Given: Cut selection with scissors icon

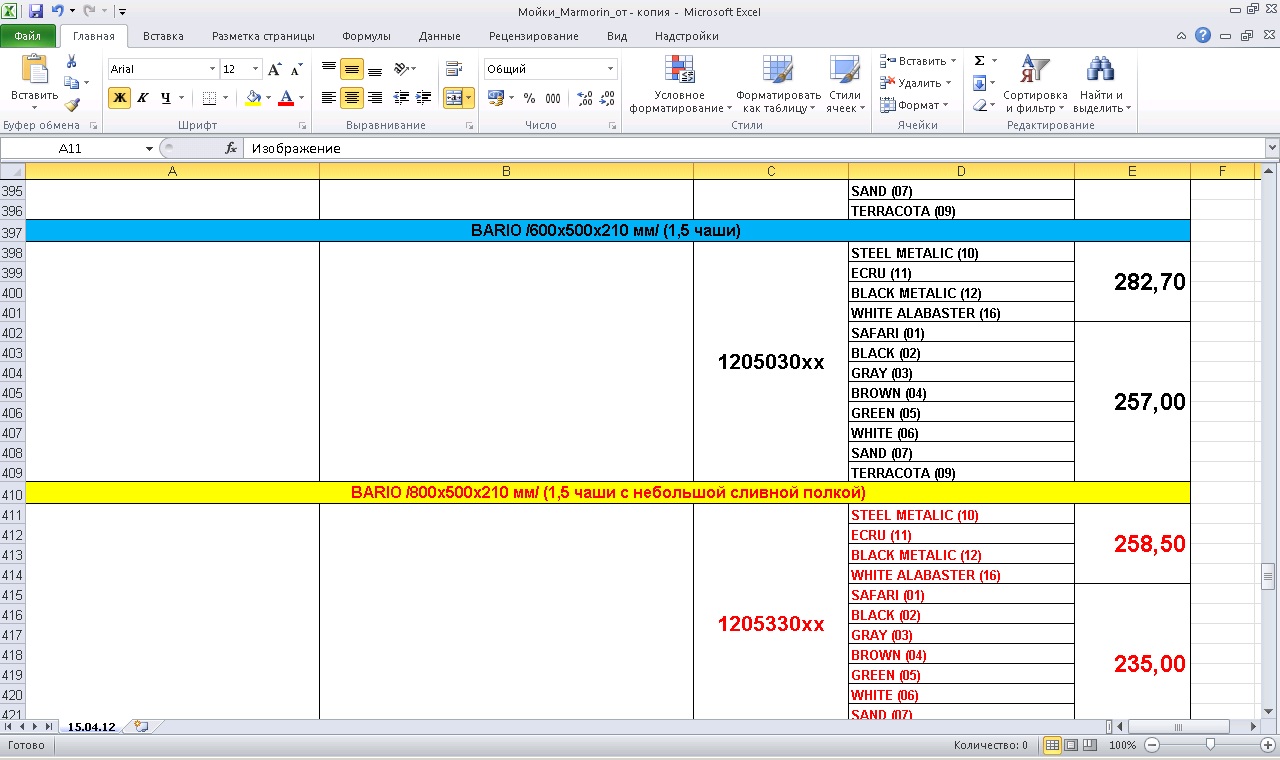Looking at the screenshot, I should coord(72,62).
